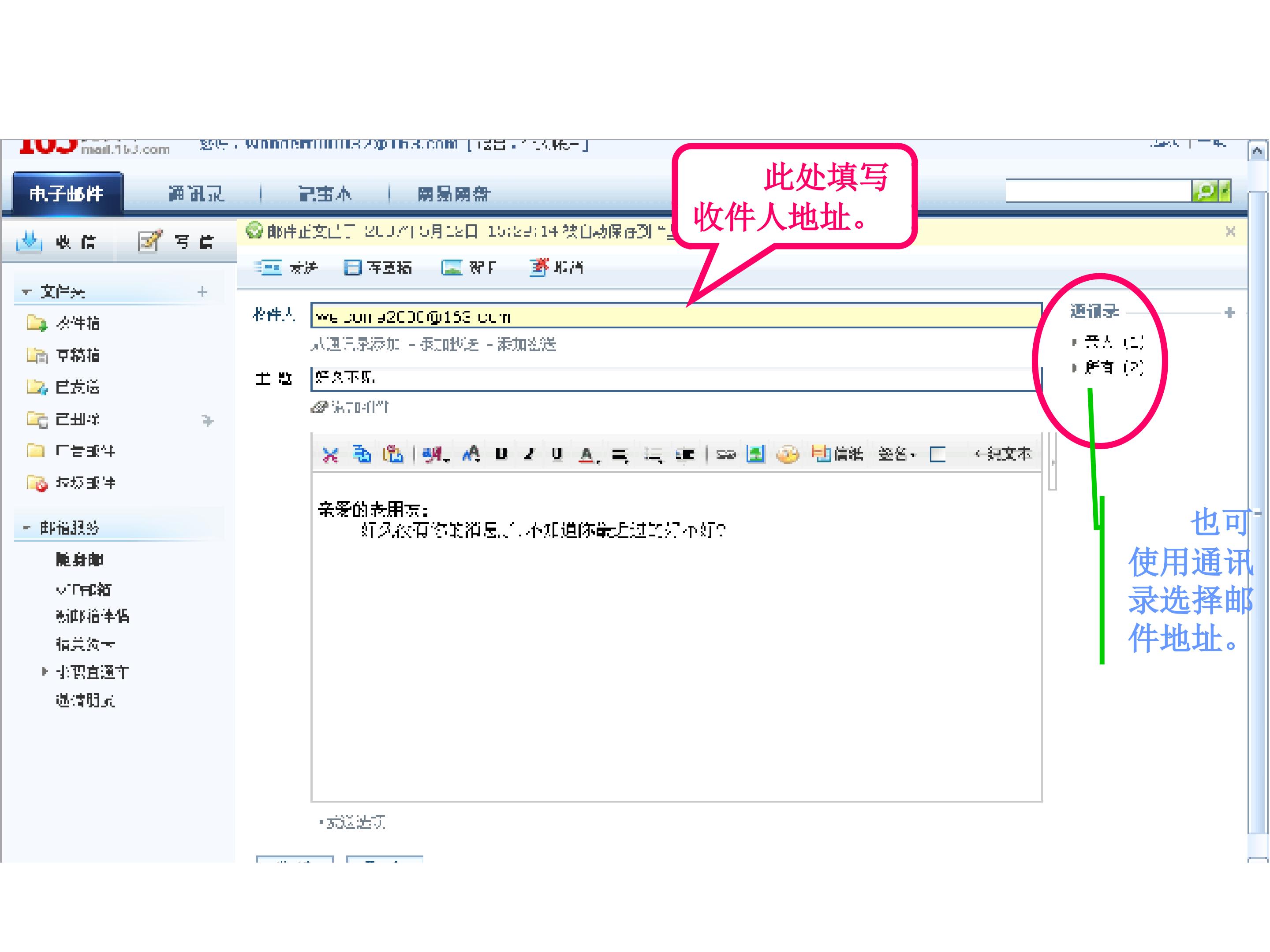Viewport: 1270px width, 952px height.
Task: Toggle Italic formatting in the editor toolbar
Action: (529, 454)
